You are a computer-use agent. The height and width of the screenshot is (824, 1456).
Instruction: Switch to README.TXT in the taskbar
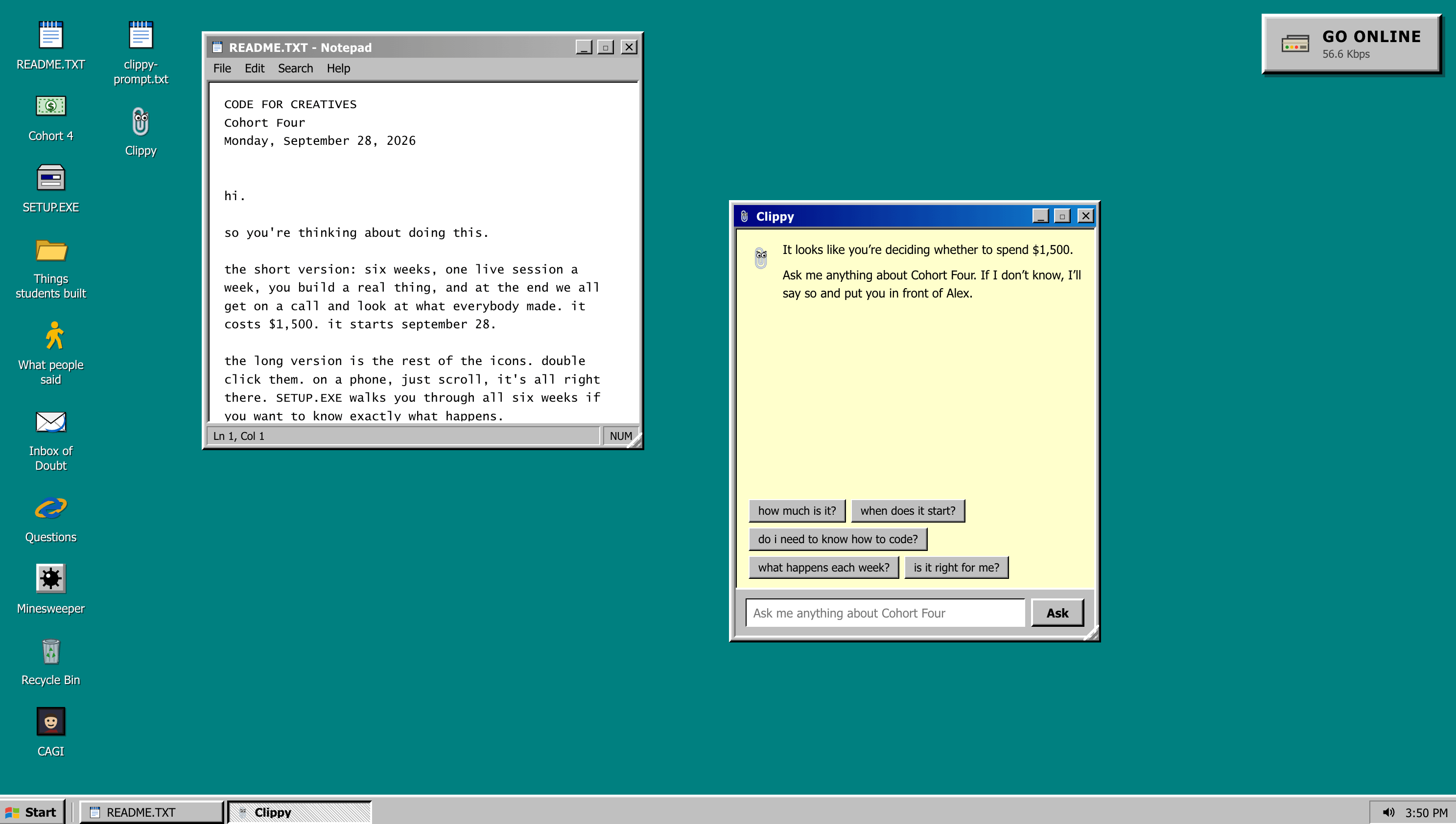pos(151,812)
